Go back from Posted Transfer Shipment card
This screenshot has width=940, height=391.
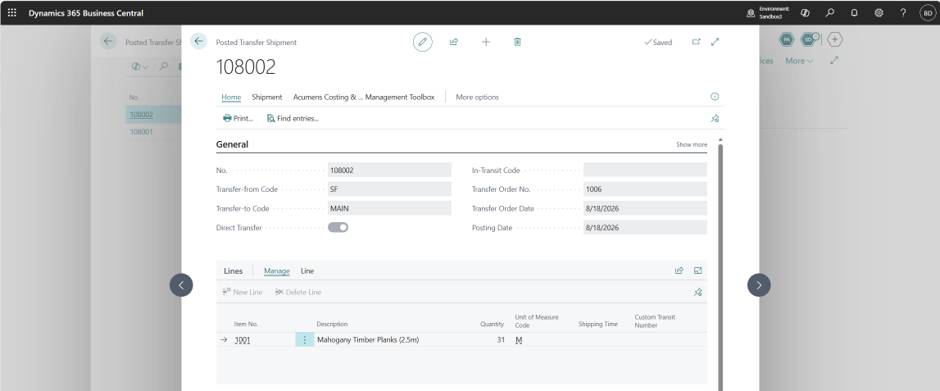(x=198, y=41)
